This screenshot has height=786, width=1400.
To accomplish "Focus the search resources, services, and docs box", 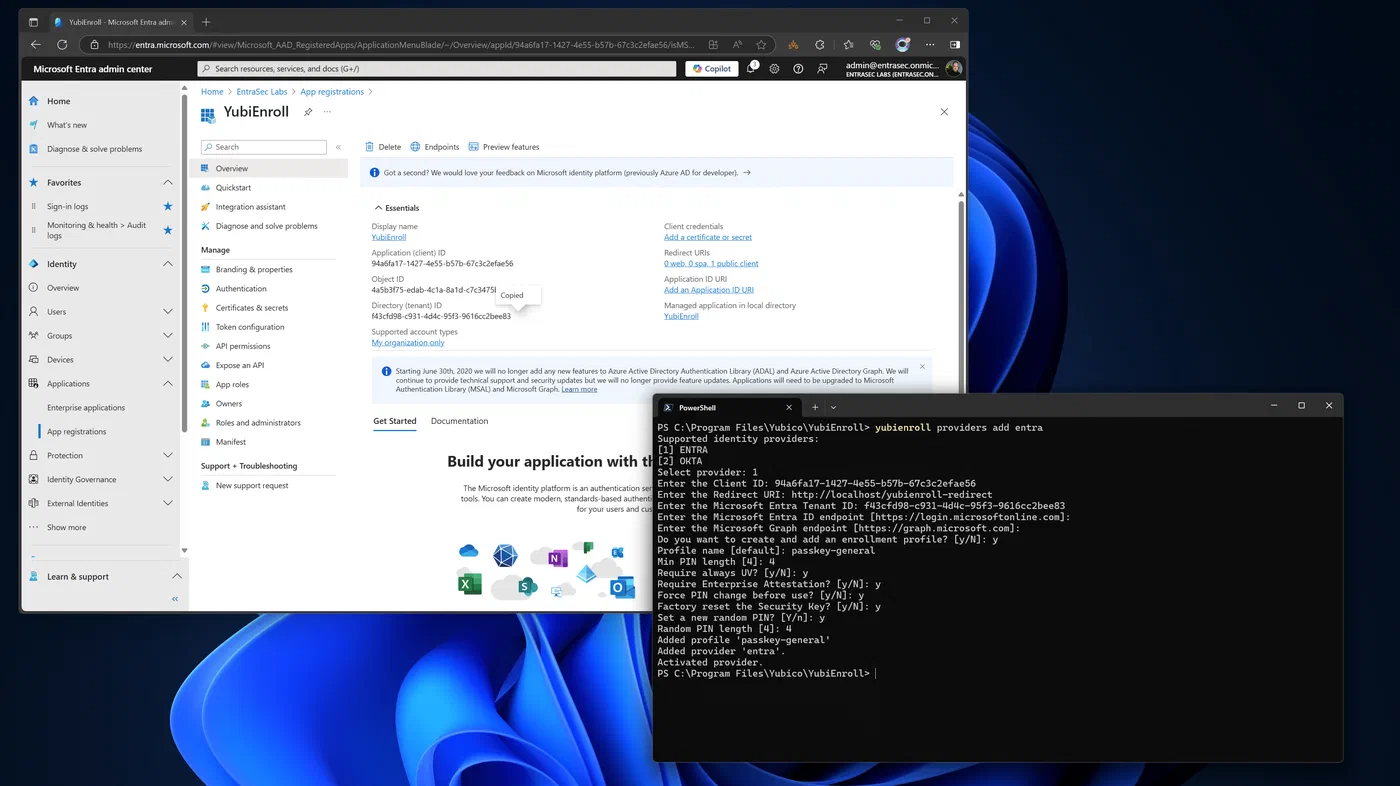I will click(x=437, y=69).
